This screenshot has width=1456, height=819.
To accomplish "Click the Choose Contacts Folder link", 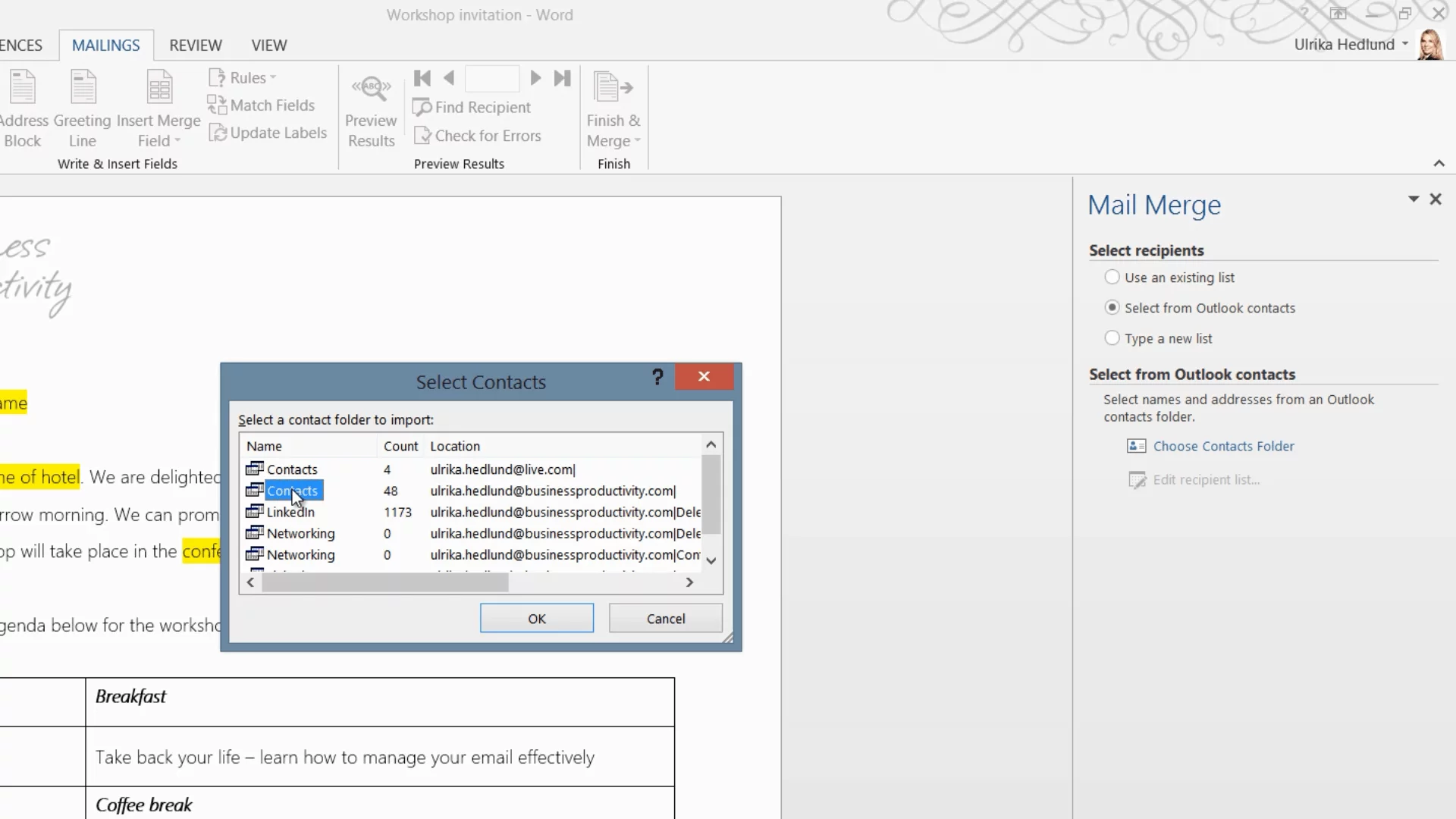I will 1223,447.
